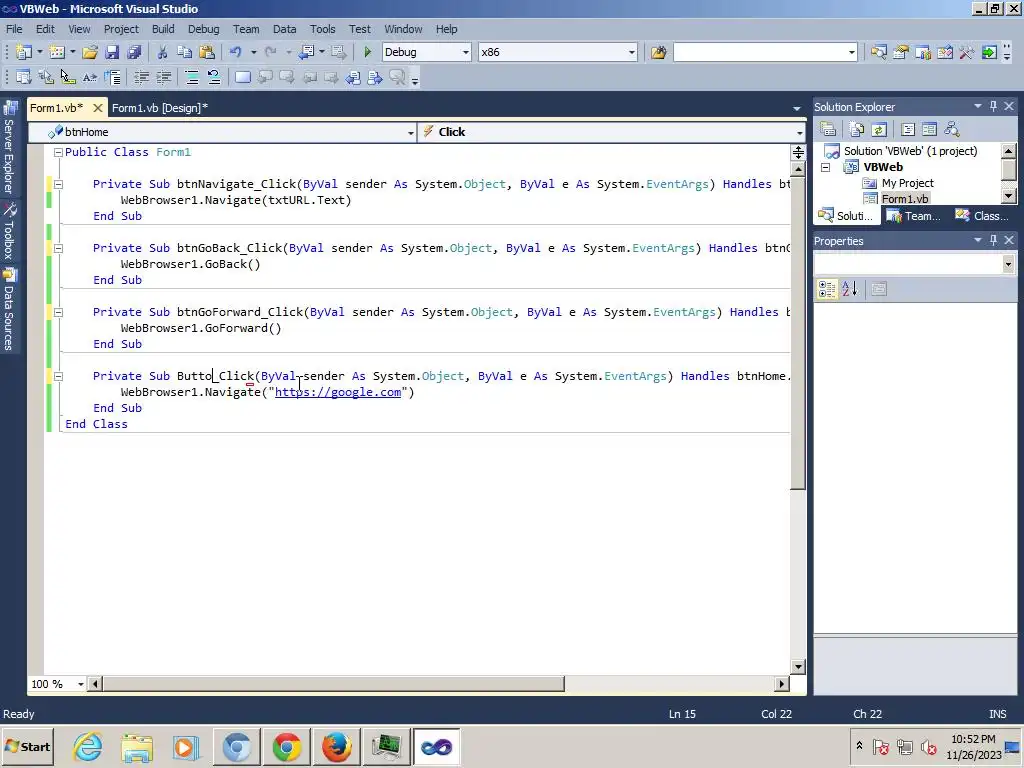Open the 100 % zoom level dropdown
1024x768 pixels.
point(80,684)
